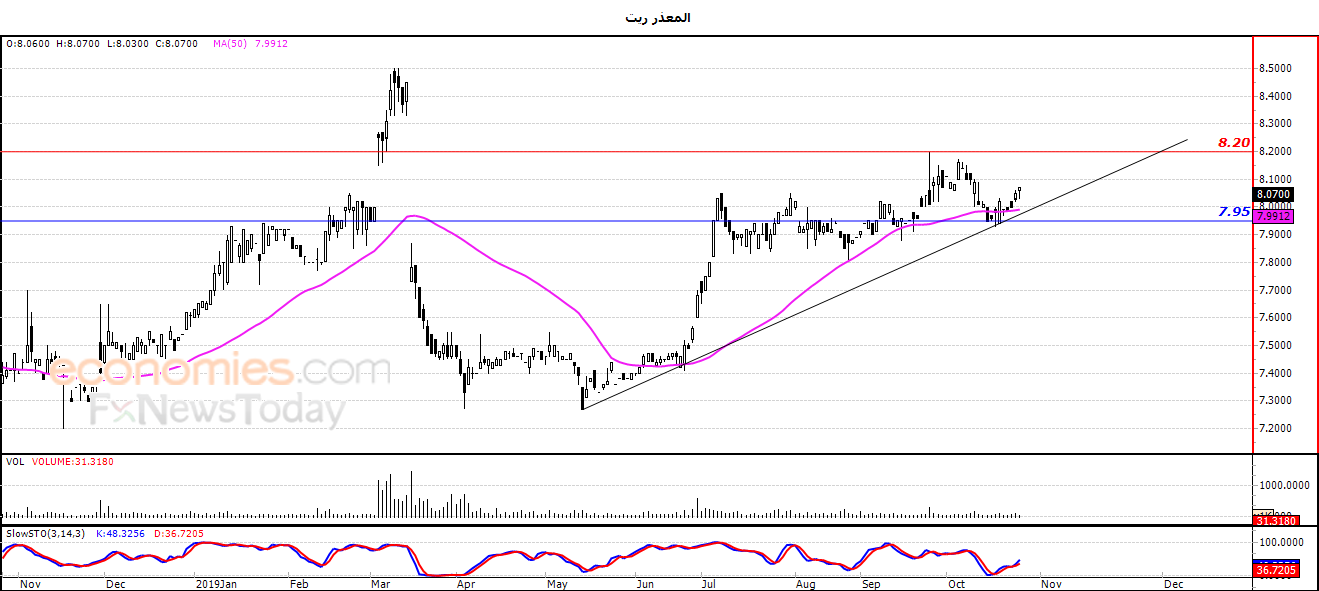Viewport: 1319px width, 591px height.
Task: Click the chart title "المعذر ريت"
Action: click(658, 17)
